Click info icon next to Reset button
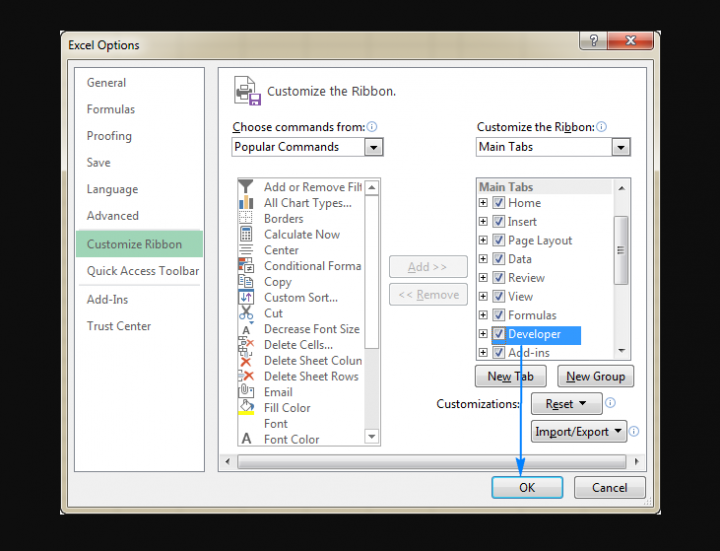Image resolution: width=720 pixels, height=551 pixels. point(610,403)
